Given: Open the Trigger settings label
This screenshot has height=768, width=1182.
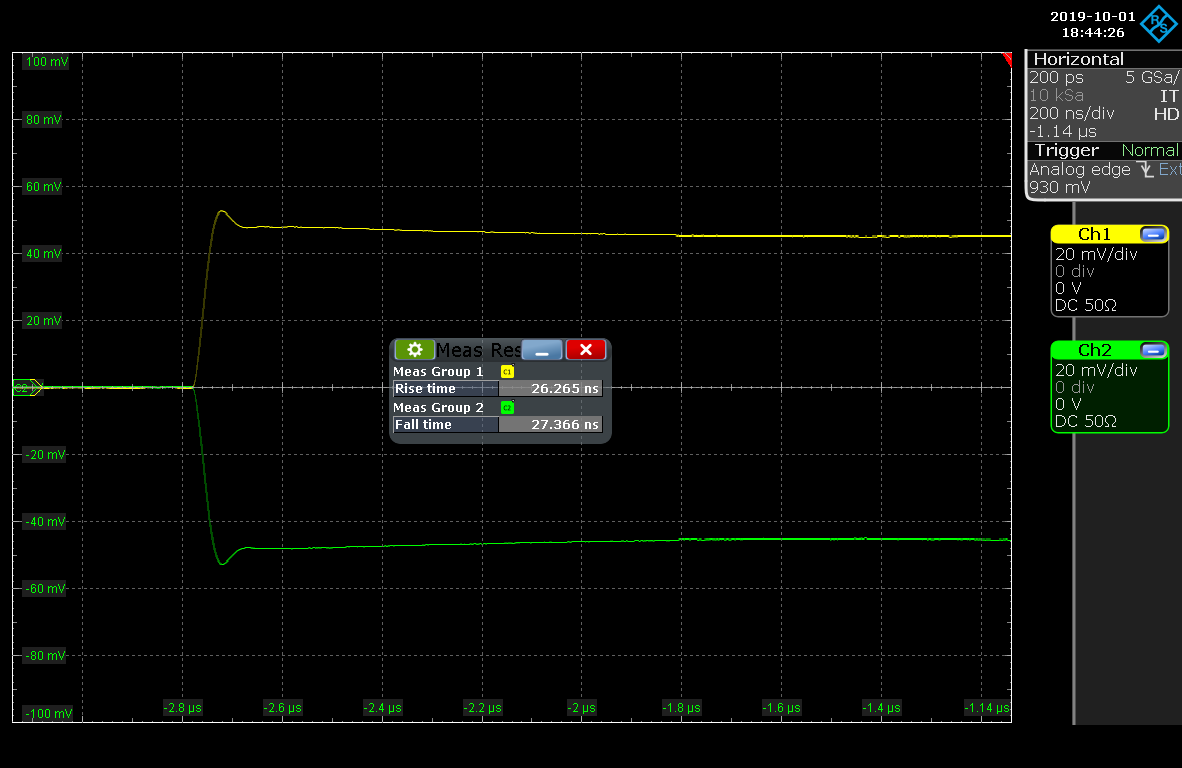Looking at the screenshot, I should click(1067, 150).
